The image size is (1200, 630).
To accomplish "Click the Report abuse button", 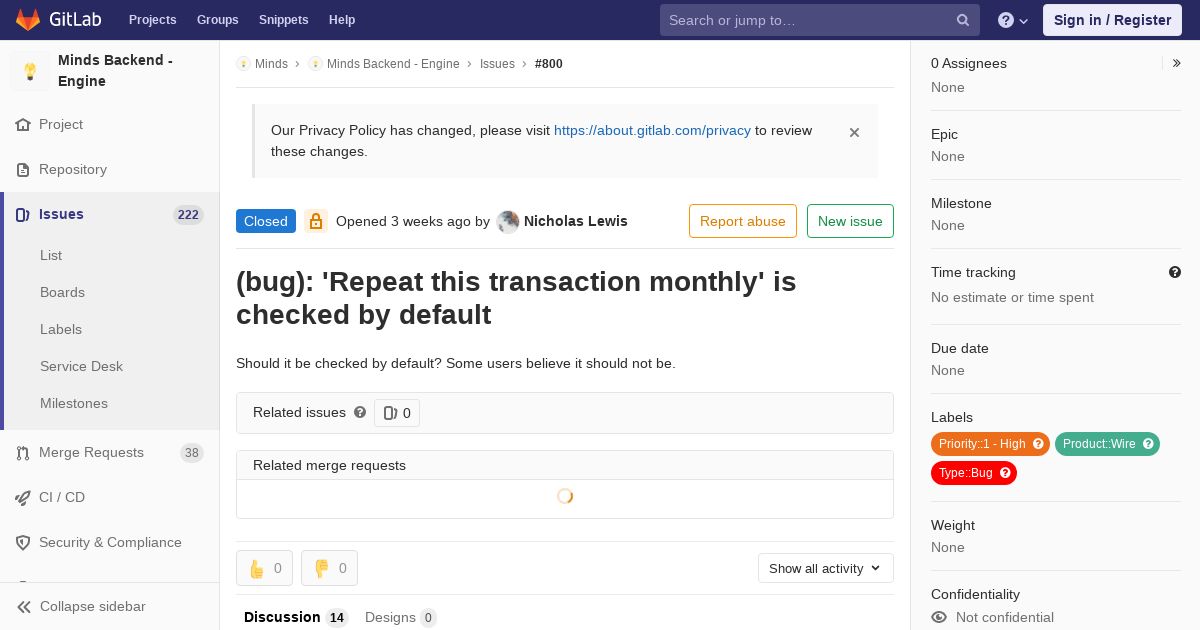I will pos(743,221).
